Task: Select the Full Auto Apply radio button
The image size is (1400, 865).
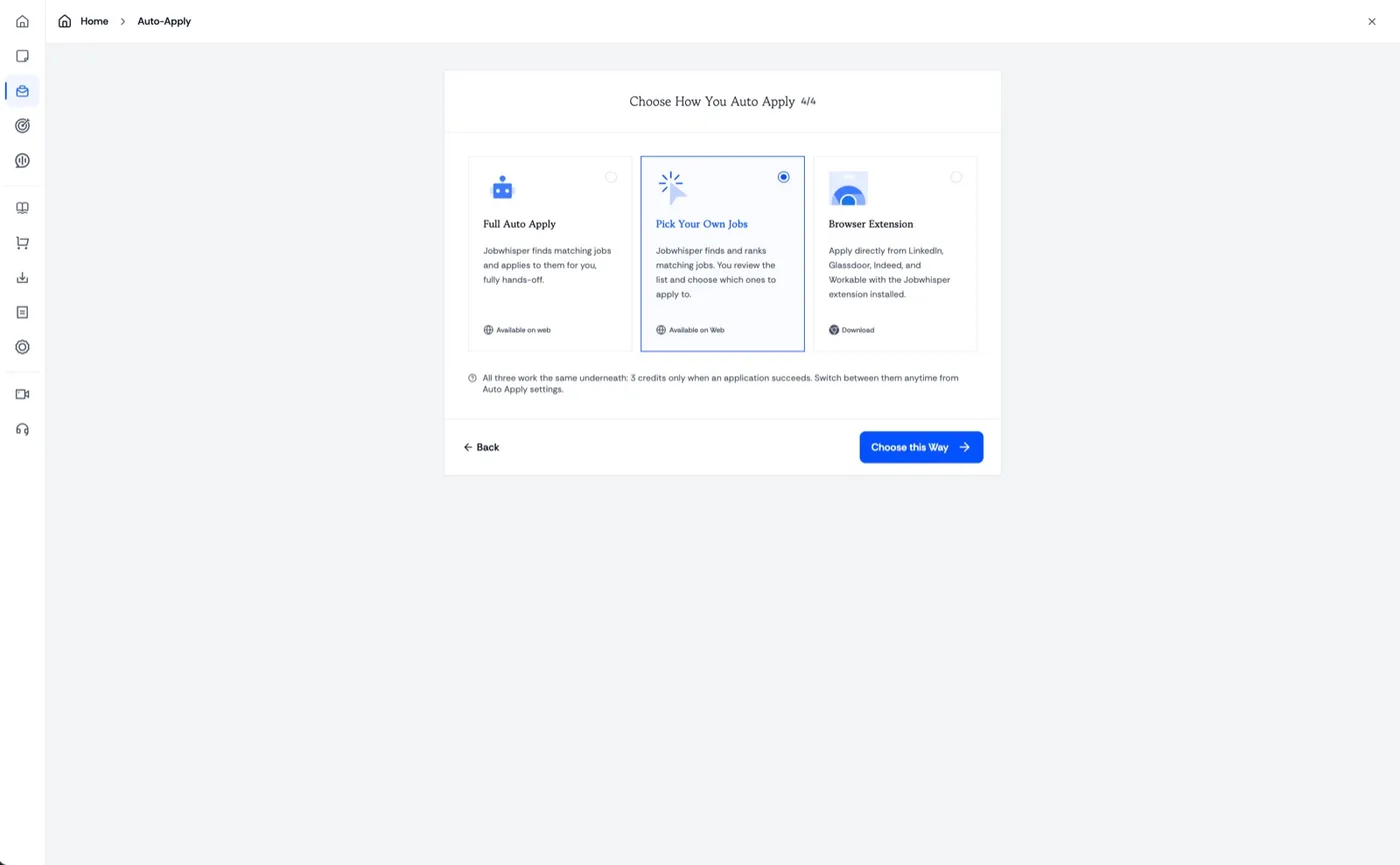Action: pyautogui.click(x=611, y=177)
